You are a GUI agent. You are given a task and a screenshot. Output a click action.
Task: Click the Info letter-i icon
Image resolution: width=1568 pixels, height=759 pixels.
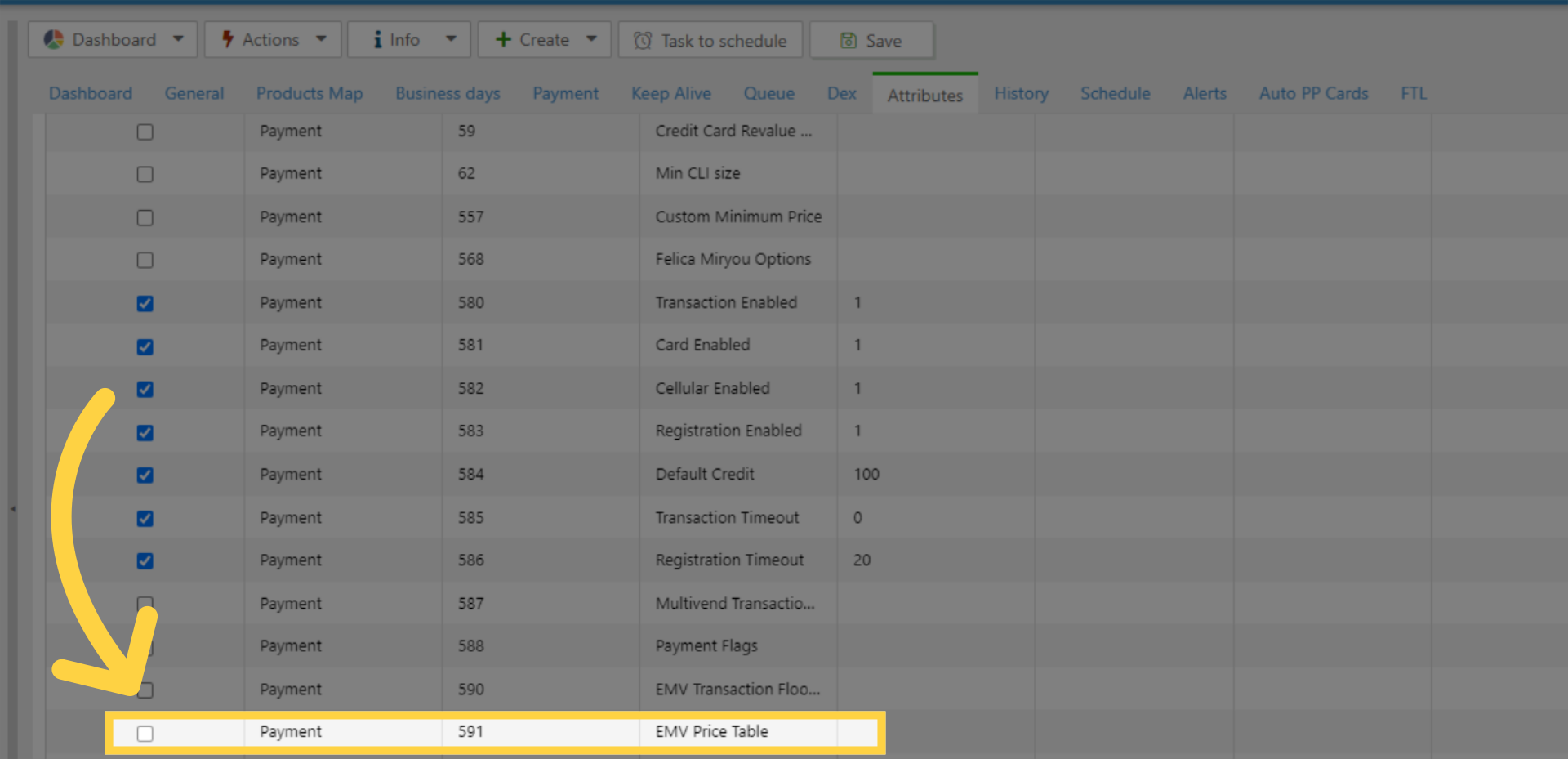(x=377, y=39)
